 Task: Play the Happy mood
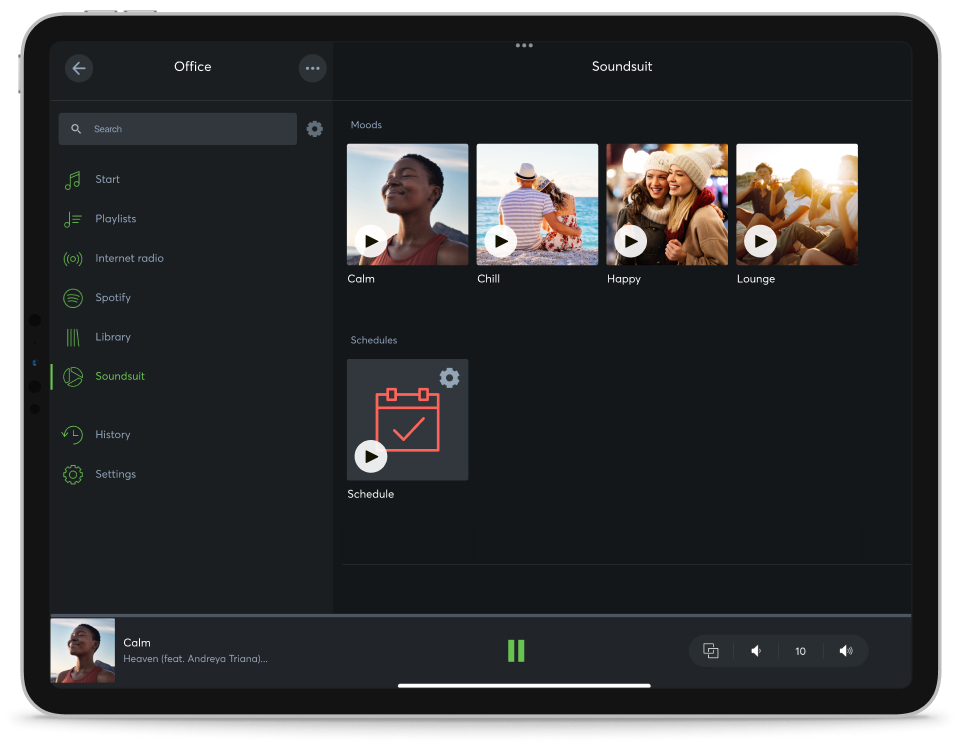pos(630,241)
